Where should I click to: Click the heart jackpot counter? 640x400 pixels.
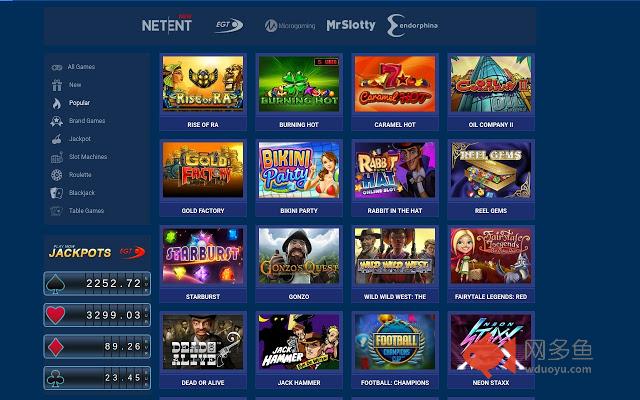(x=97, y=315)
